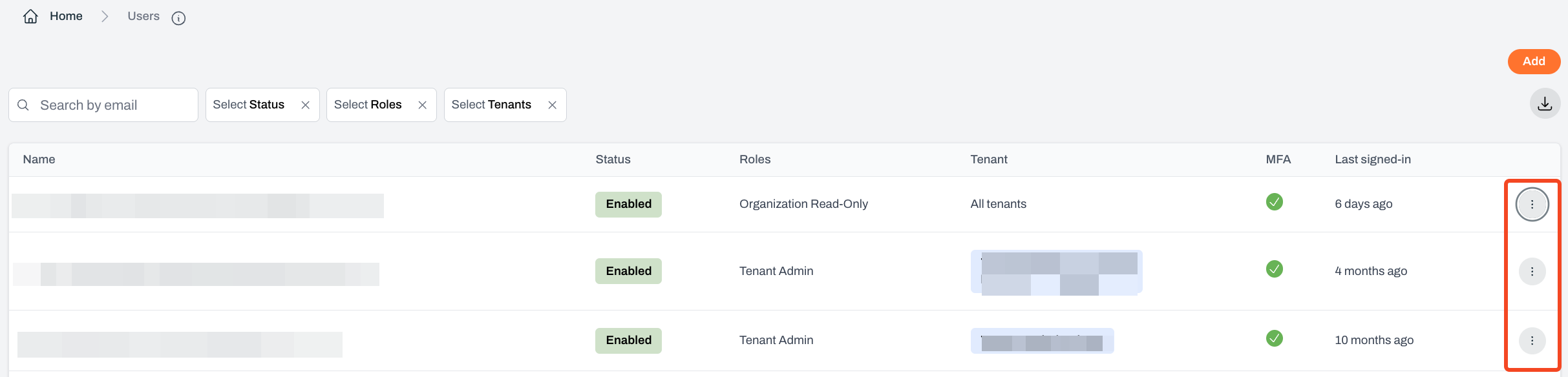
Task: Open actions menu for user signed in 4 months ago
Action: (x=1532, y=272)
